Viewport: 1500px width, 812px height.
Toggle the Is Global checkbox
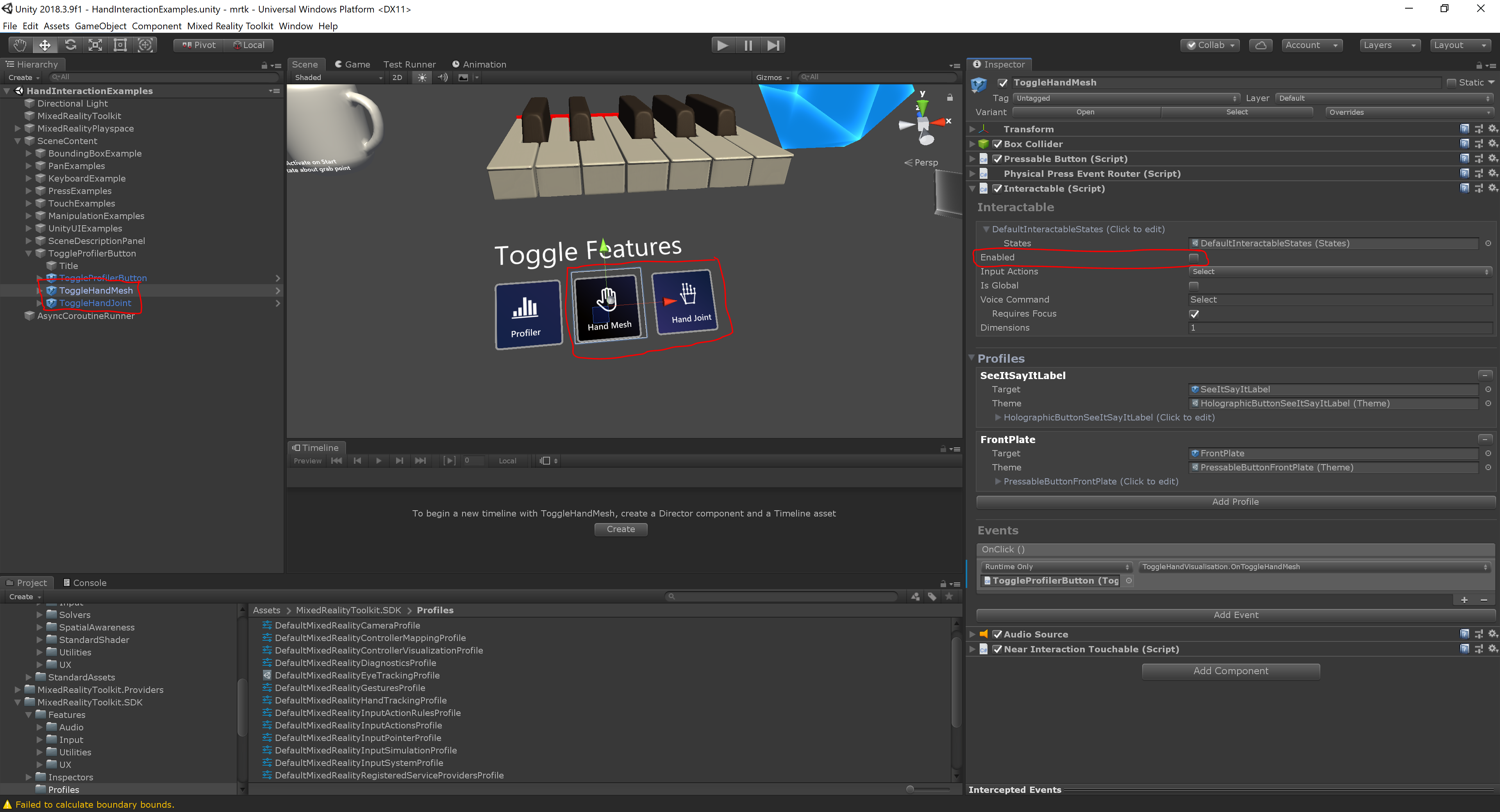[x=1194, y=285]
